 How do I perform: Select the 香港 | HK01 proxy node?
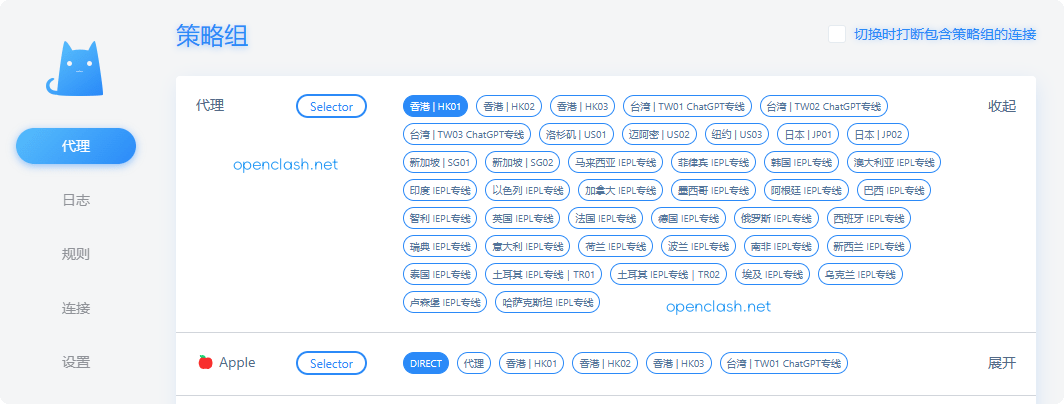click(x=435, y=106)
